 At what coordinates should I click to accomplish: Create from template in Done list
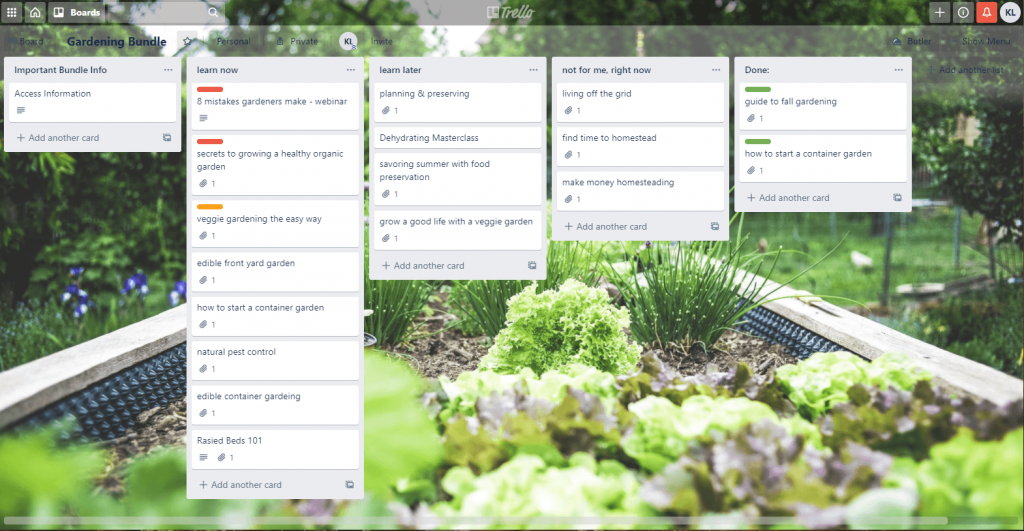897,198
